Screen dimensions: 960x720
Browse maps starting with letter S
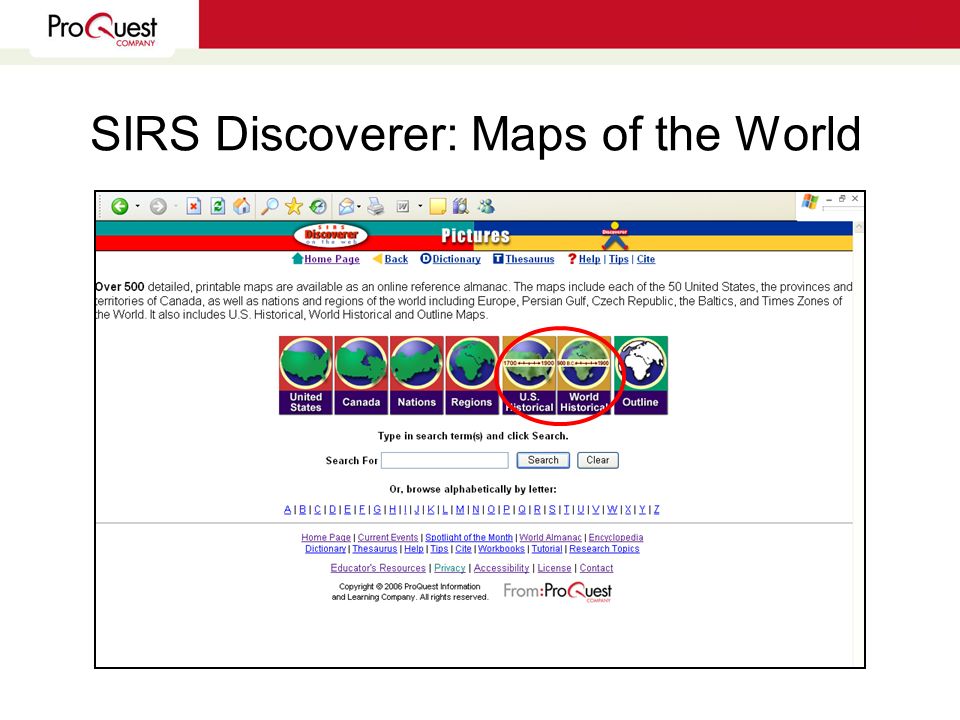pos(552,509)
